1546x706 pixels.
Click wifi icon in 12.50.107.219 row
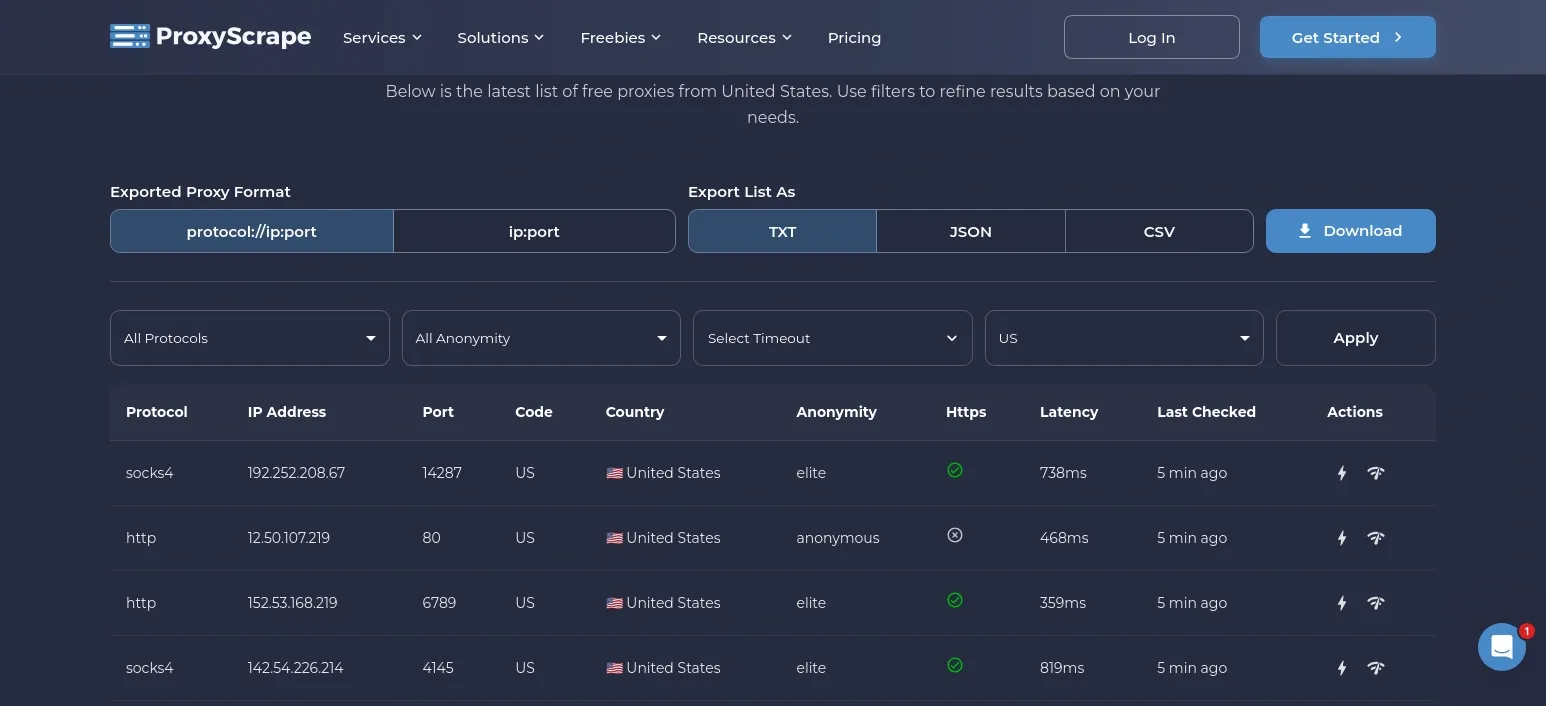1376,538
